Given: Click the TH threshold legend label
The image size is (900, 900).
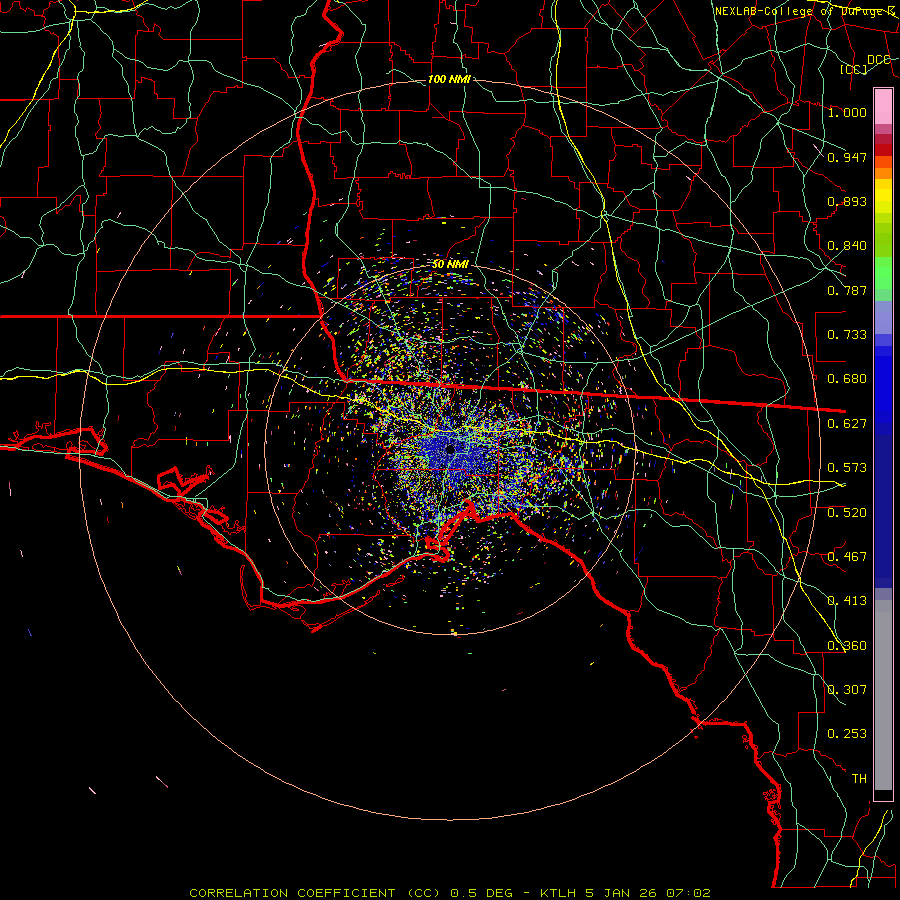Looking at the screenshot, I should click(859, 779).
